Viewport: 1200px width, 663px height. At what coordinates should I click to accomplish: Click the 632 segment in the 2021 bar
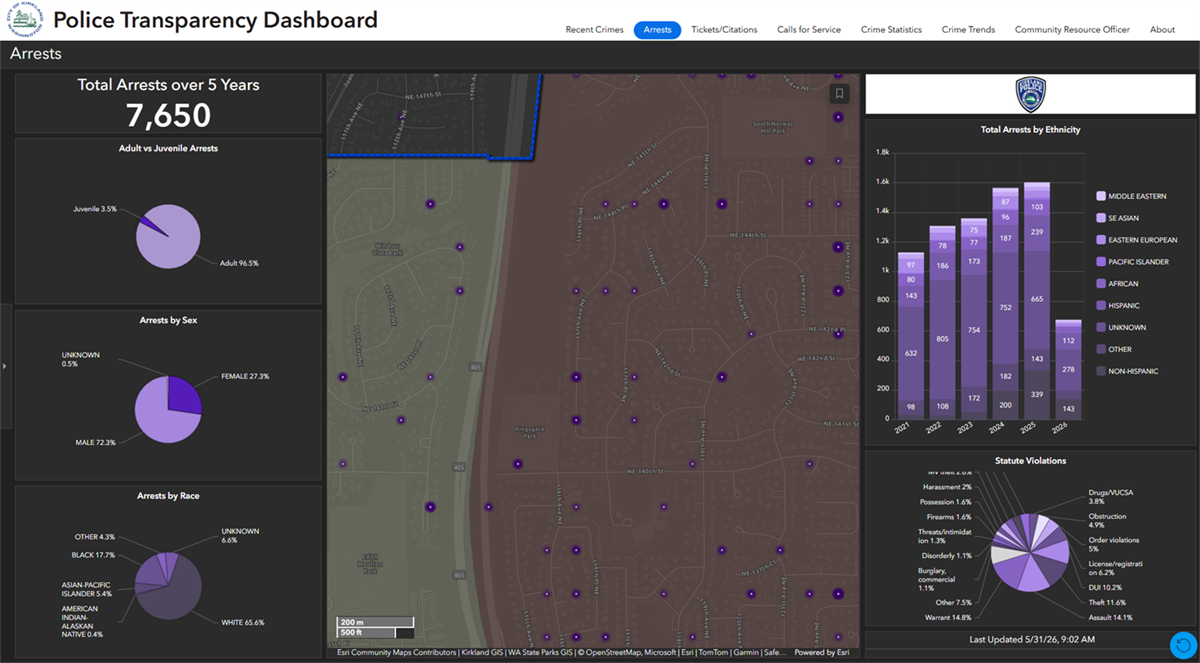click(x=911, y=352)
